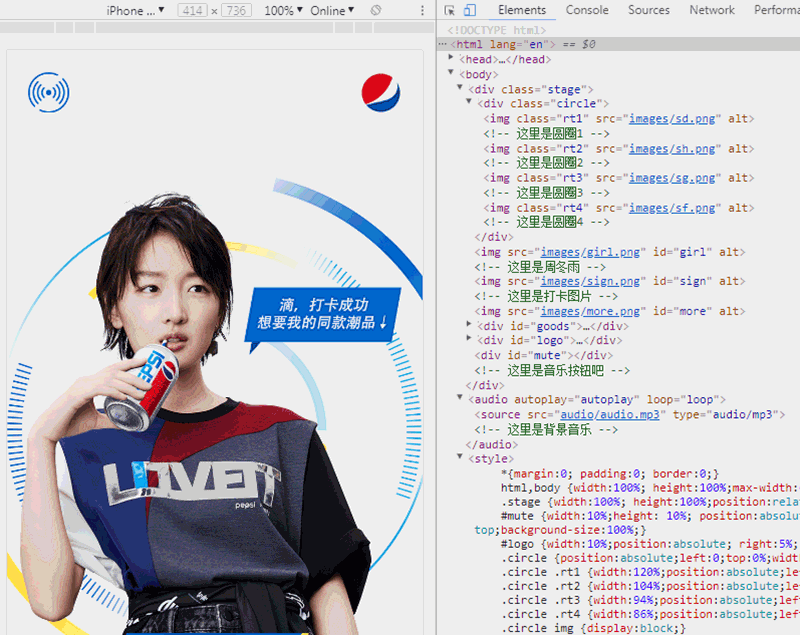Switch to the Network tab

(712, 10)
